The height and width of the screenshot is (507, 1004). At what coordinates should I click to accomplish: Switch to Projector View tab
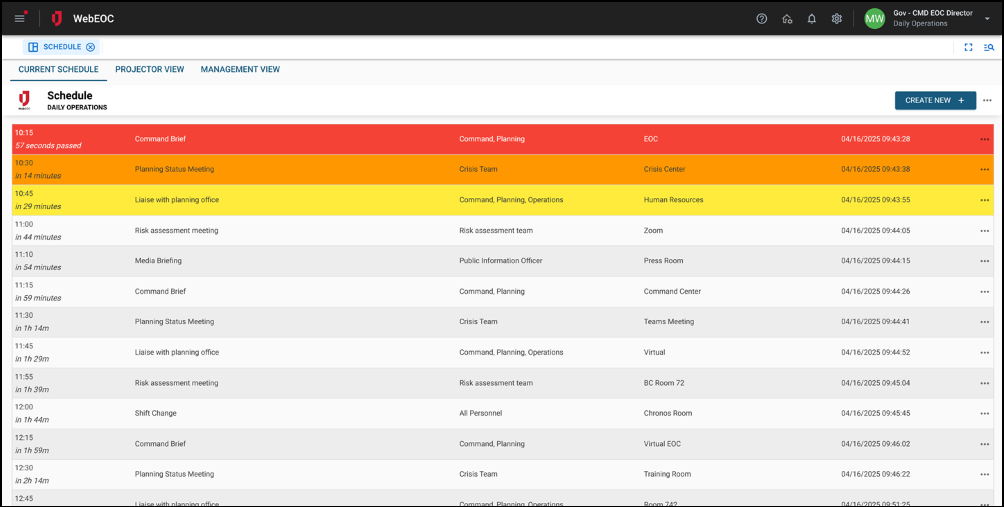(149, 70)
